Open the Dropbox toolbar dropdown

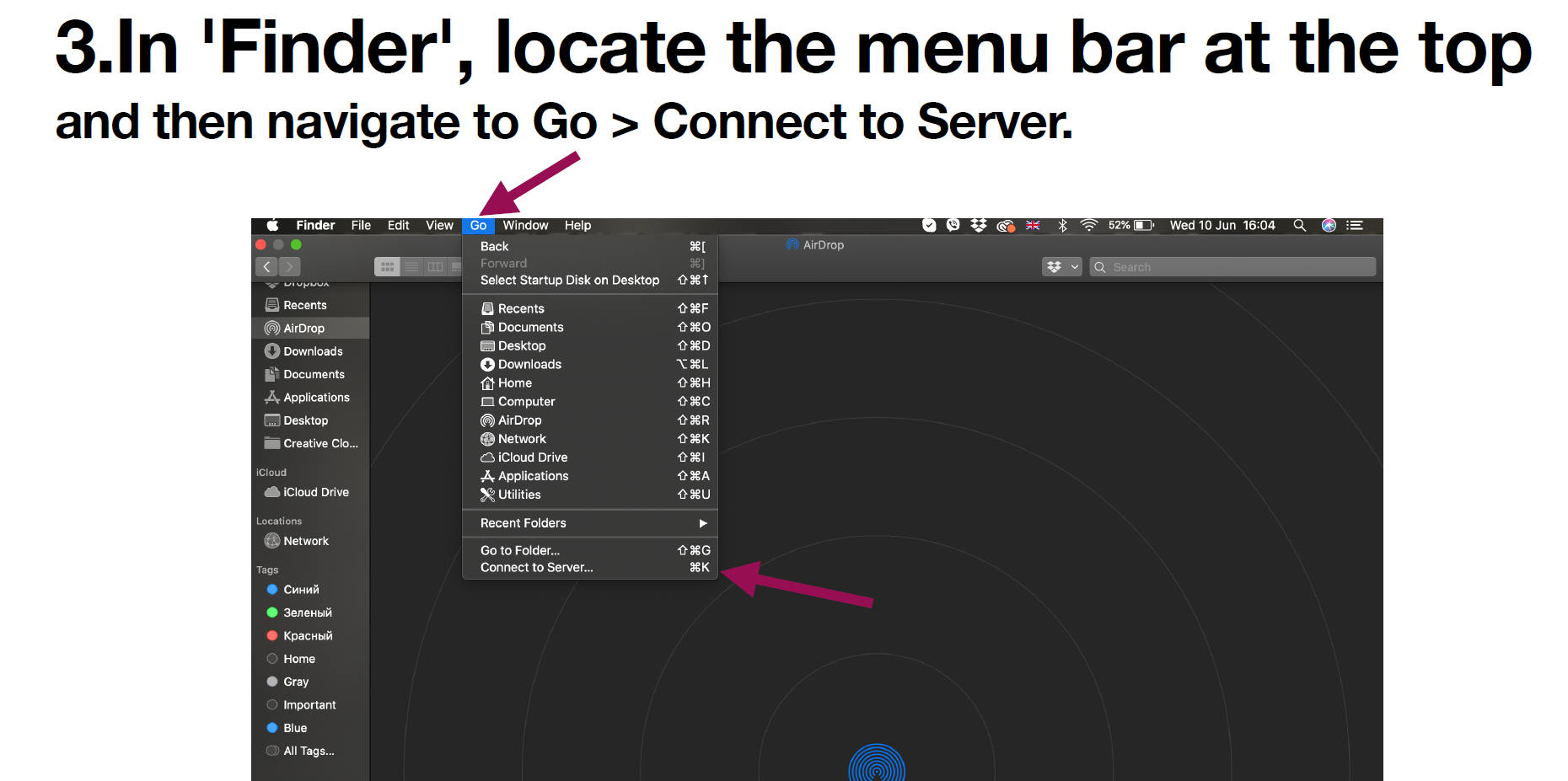click(1062, 266)
